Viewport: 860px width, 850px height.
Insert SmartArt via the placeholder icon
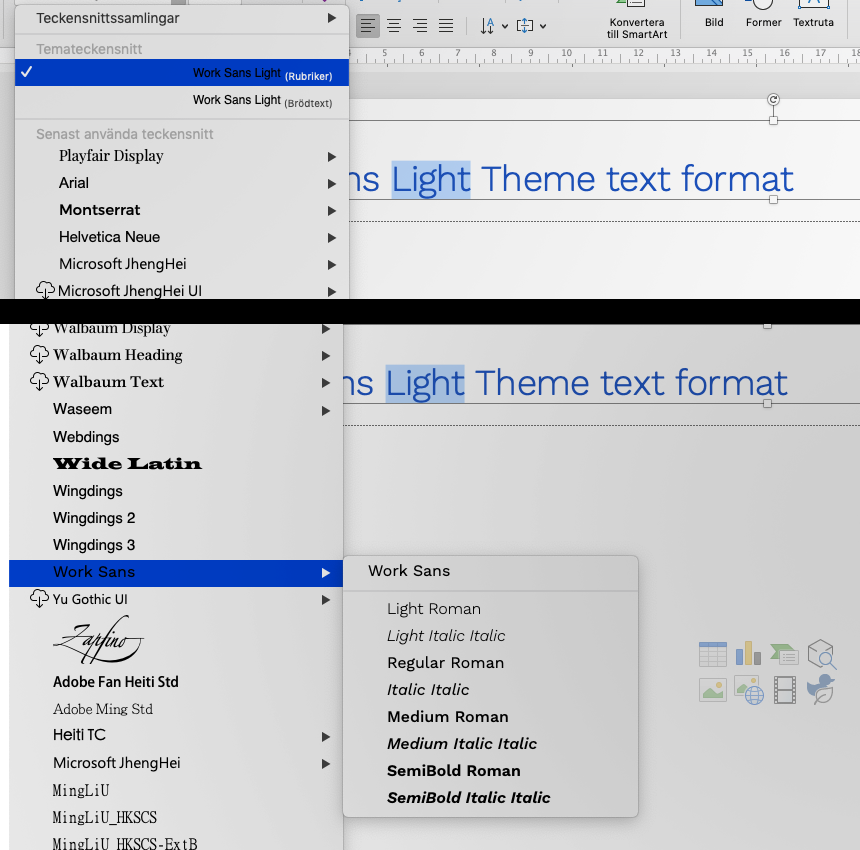pos(784,654)
